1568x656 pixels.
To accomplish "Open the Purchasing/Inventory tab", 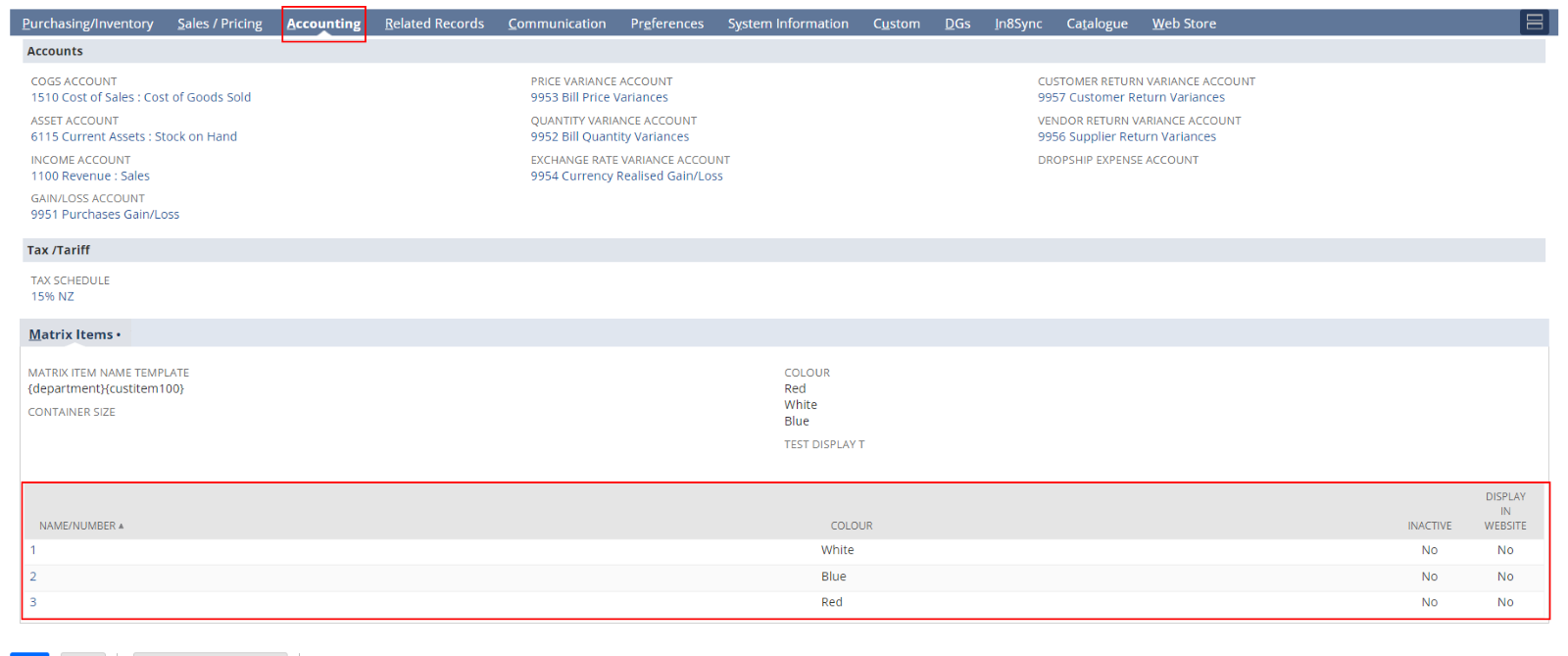I will pyautogui.click(x=87, y=24).
